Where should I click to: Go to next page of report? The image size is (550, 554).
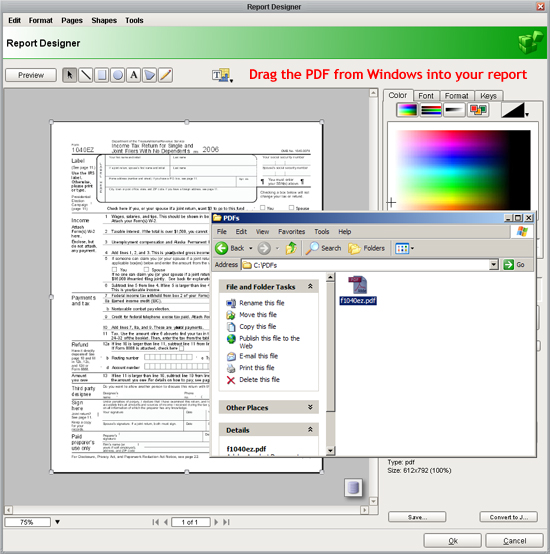(x=216, y=522)
